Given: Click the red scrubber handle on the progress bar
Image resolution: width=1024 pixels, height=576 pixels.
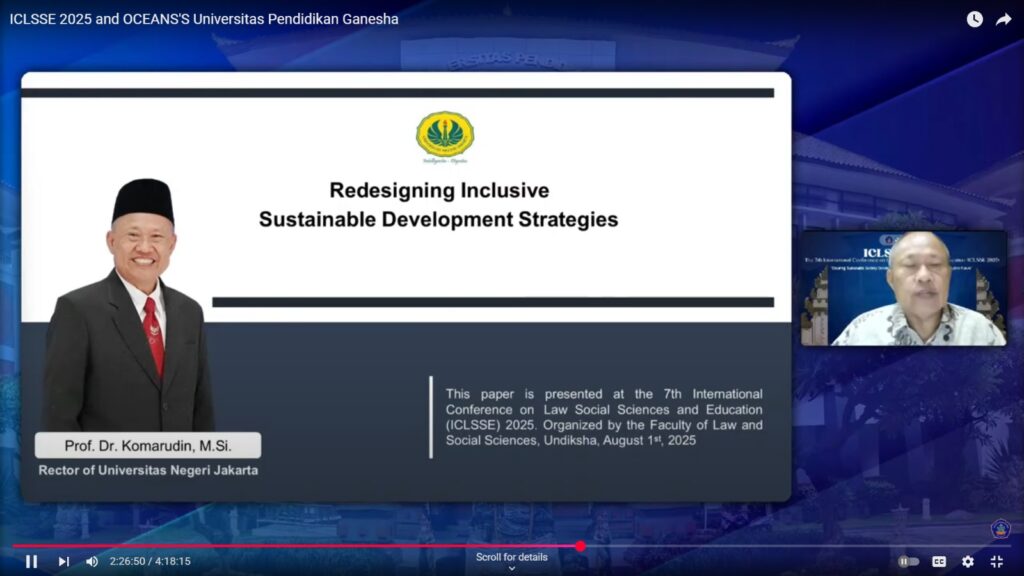Looking at the screenshot, I should click(x=580, y=546).
